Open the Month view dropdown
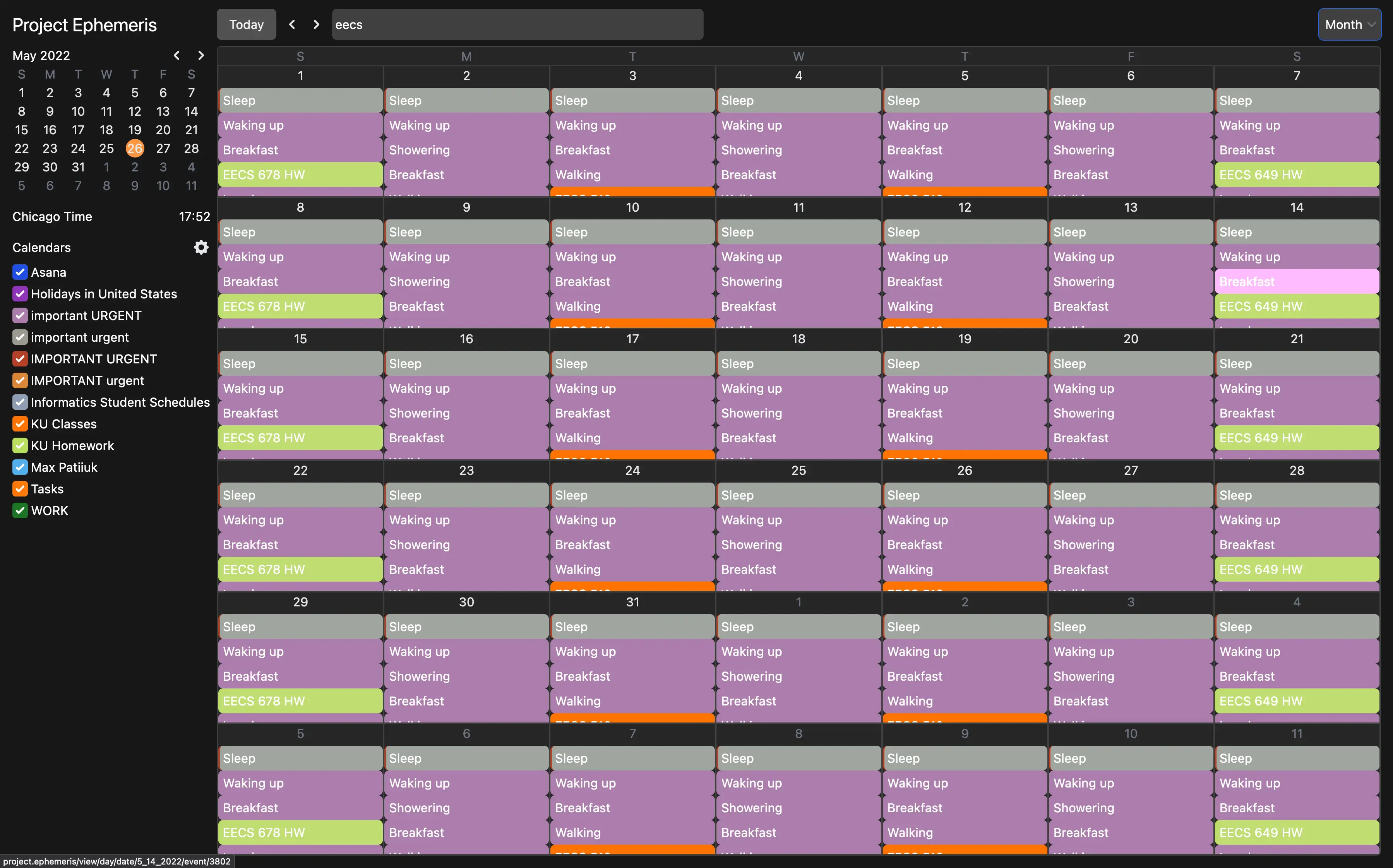1393x868 pixels. click(x=1349, y=25)
